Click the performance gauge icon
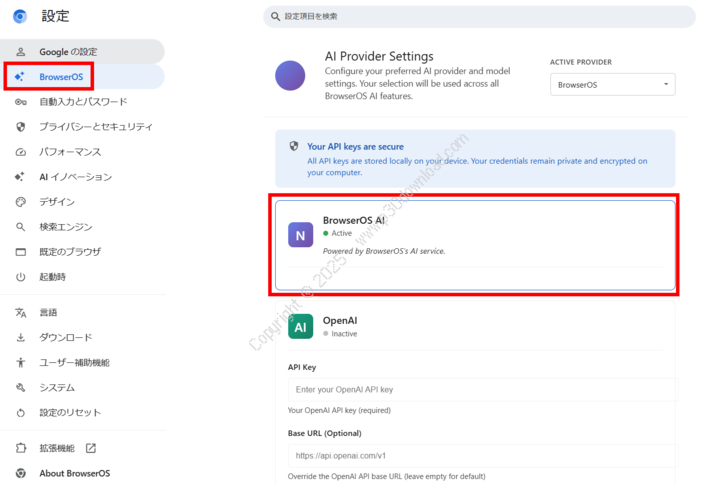721x485 pixels. tap(20, 152)
